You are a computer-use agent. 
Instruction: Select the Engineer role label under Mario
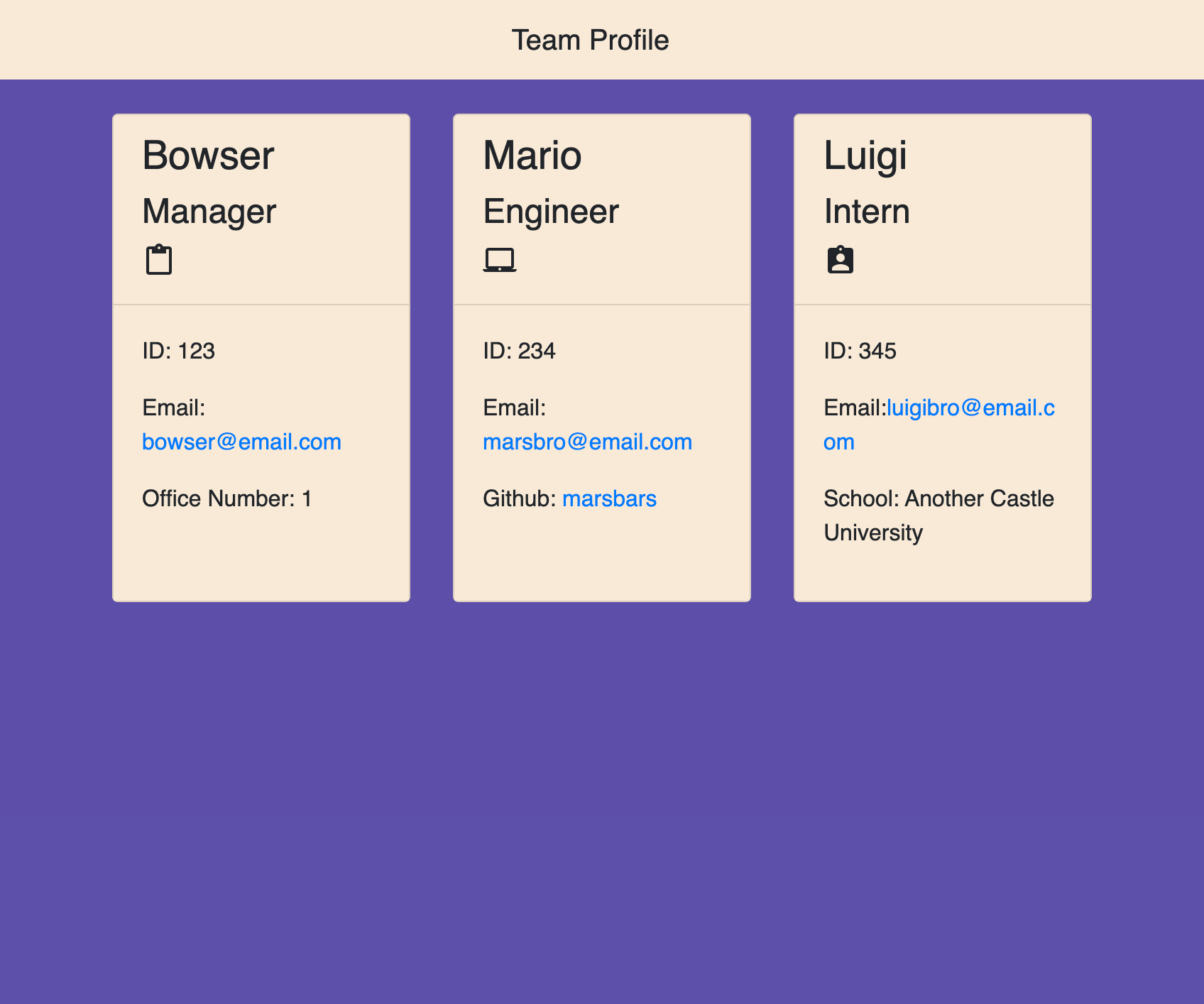coord(551,211)
